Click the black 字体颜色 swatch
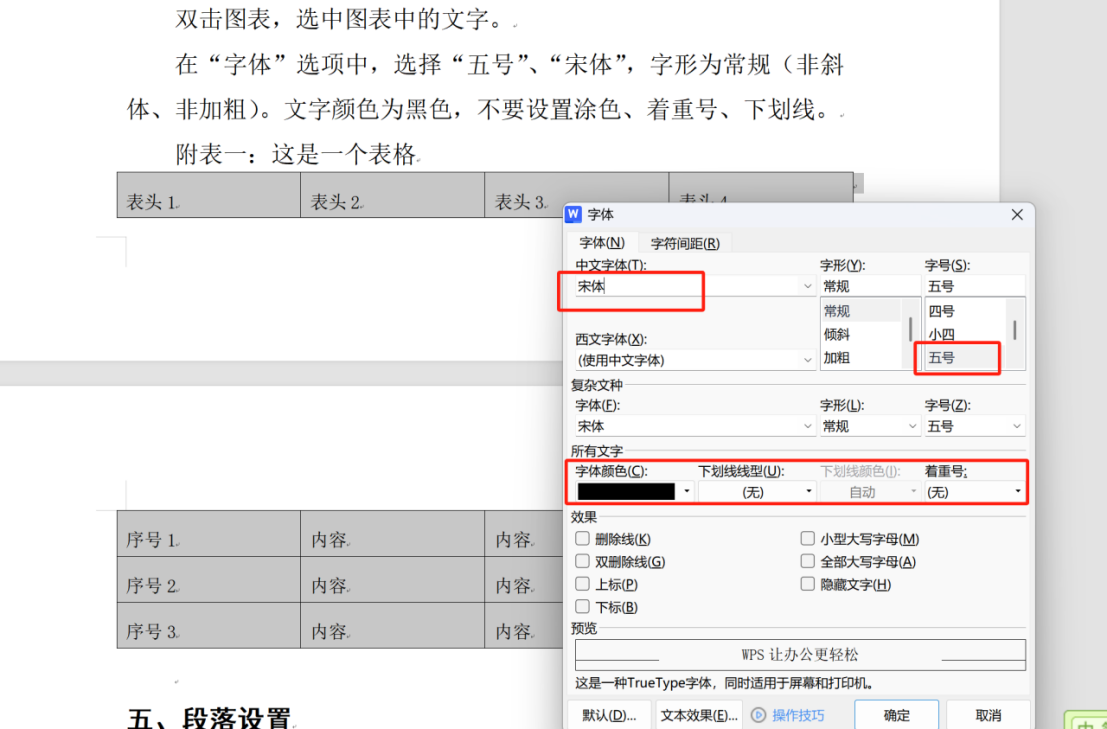Image resolution: width=1107 pixels, height=729 pixels. (x=626, y=492)
